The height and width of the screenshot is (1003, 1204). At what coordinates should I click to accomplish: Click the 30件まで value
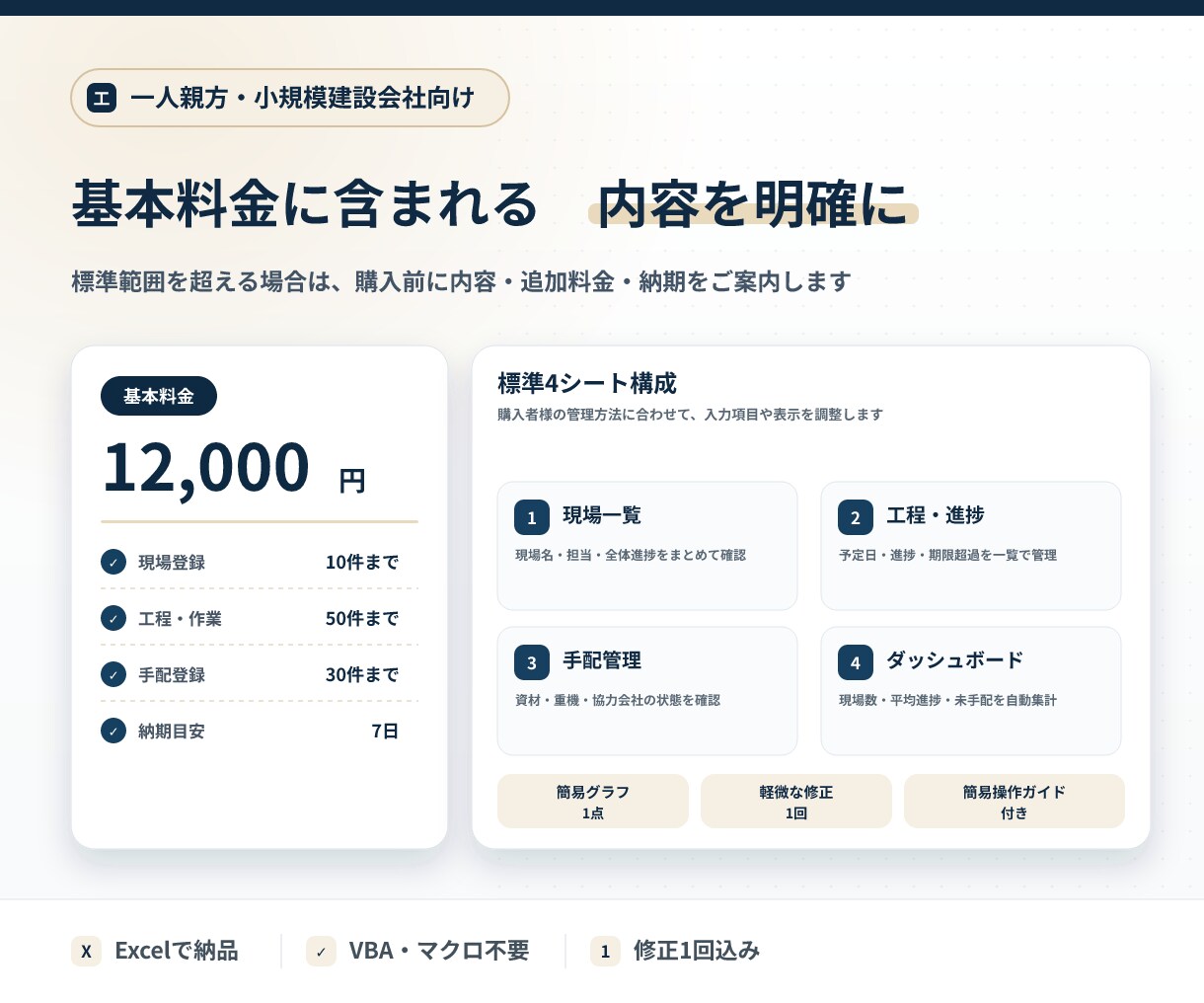(362, 674)
